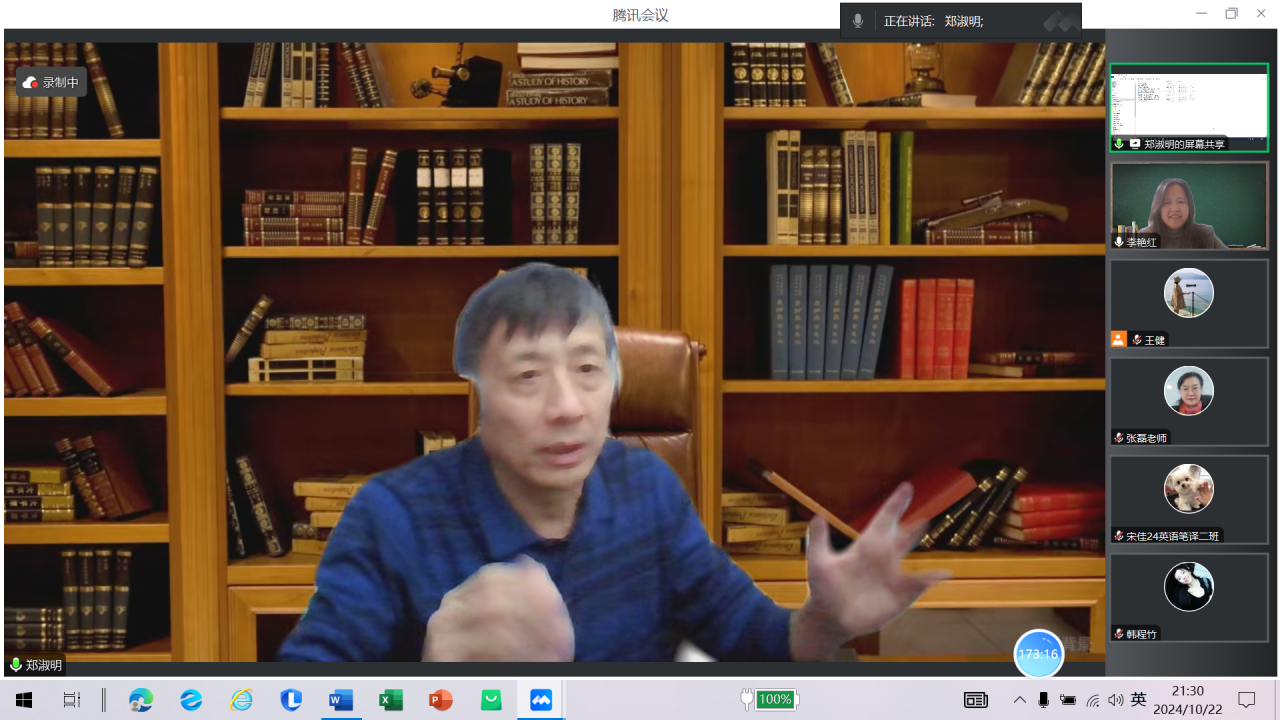The width and height of the screenshot is (1280, 720).
Task: Open Tencent Meeting from the taskbar
Action: (x=540, y=700)
